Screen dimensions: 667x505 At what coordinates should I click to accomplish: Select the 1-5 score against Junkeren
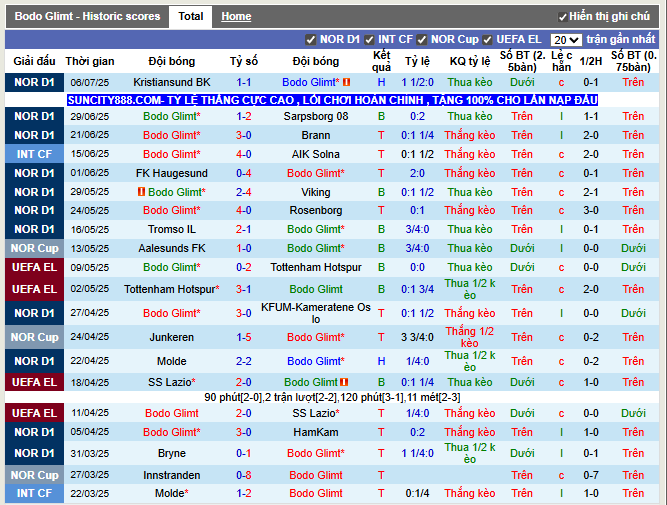pyautogui.click(x=243, y=337)
